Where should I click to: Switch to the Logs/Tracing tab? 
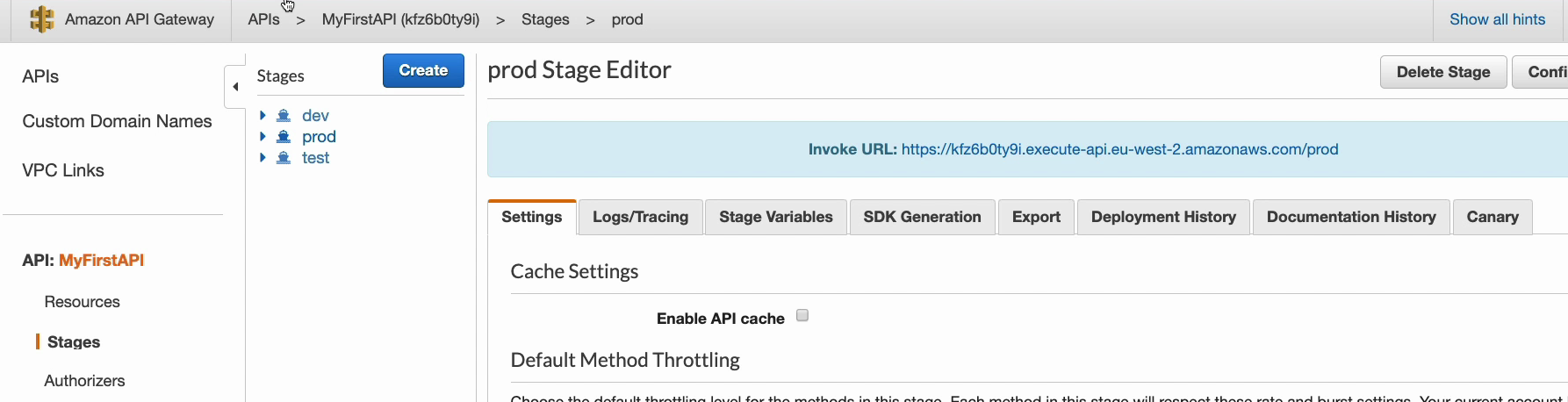coord(641,217)
